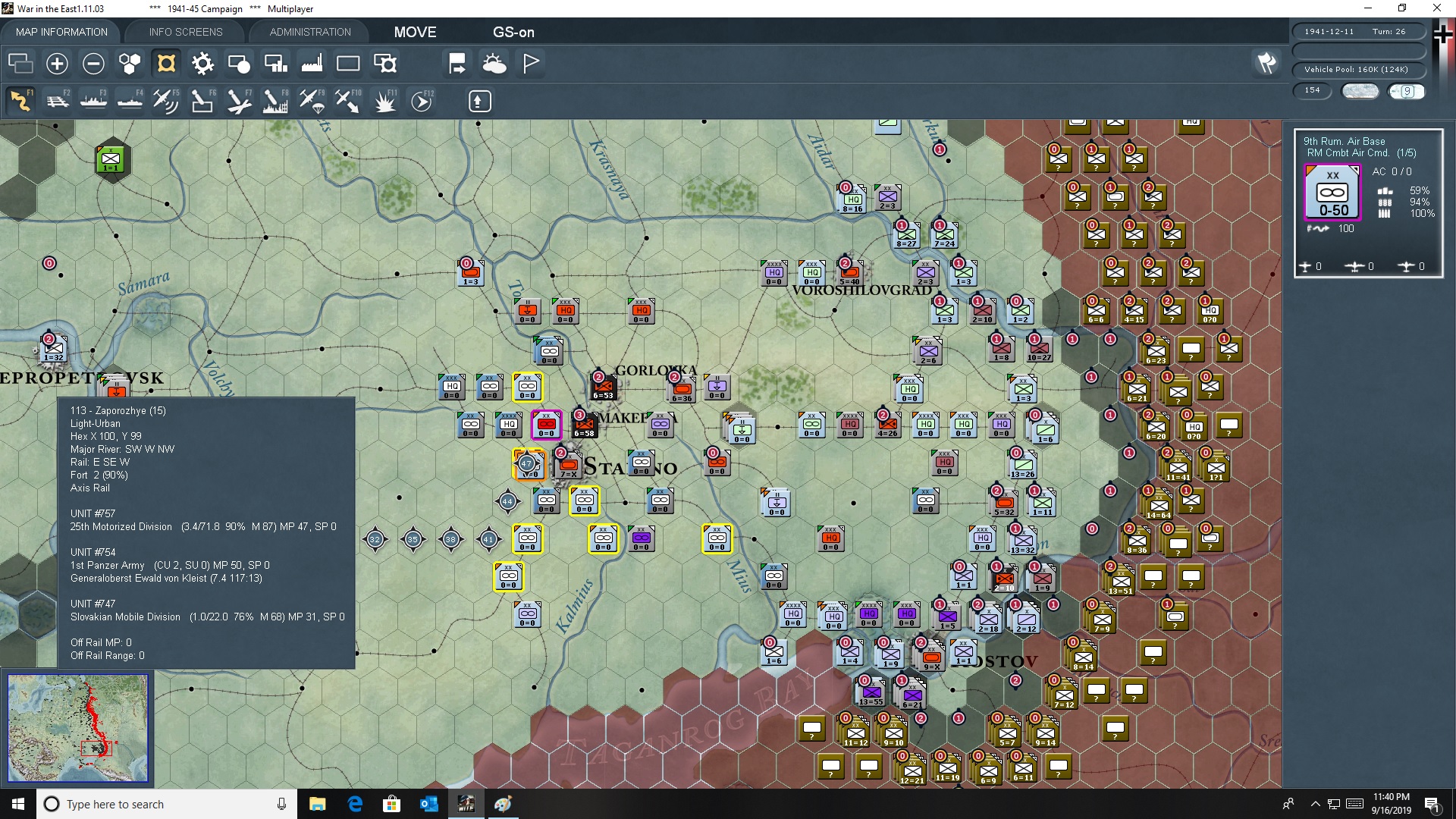Open the MAP INFORMATION menu

(61, 32)
